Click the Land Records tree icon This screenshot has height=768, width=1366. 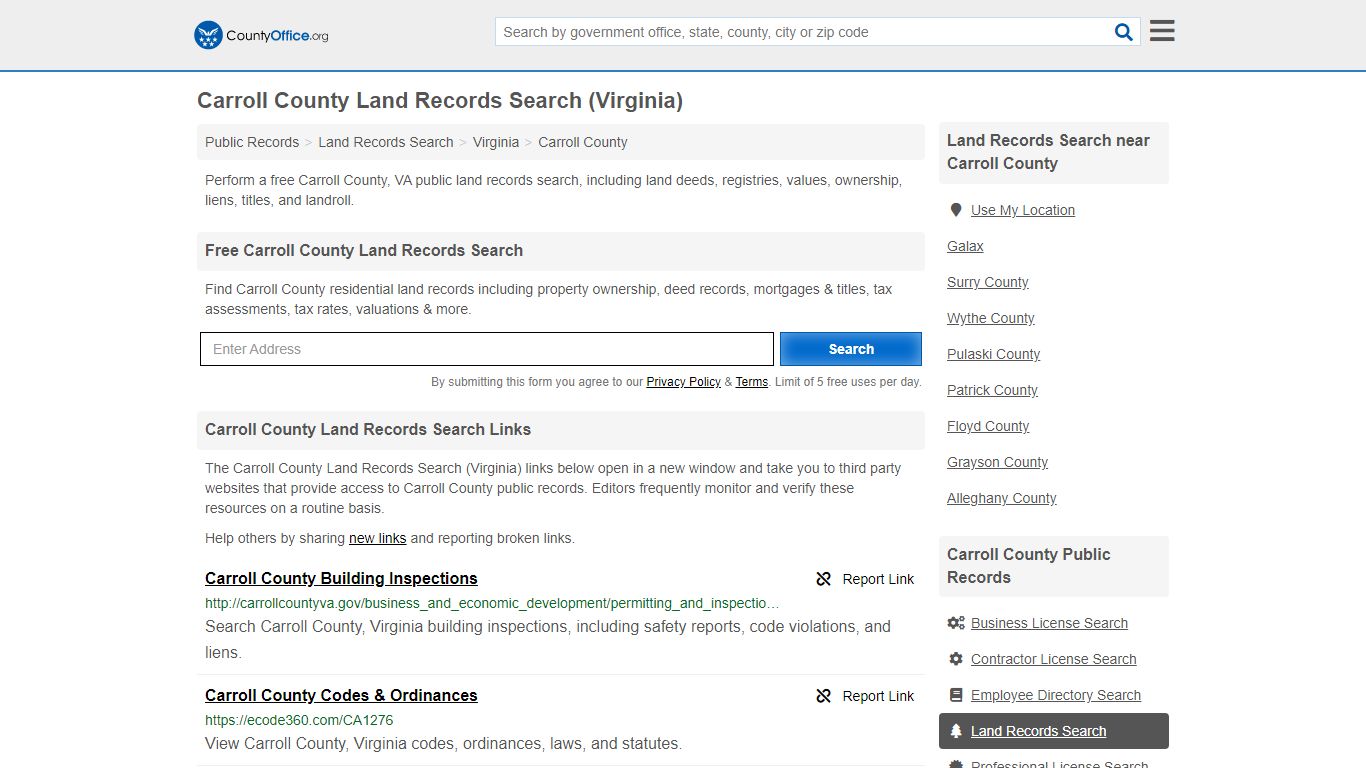(x=956, y=731)
